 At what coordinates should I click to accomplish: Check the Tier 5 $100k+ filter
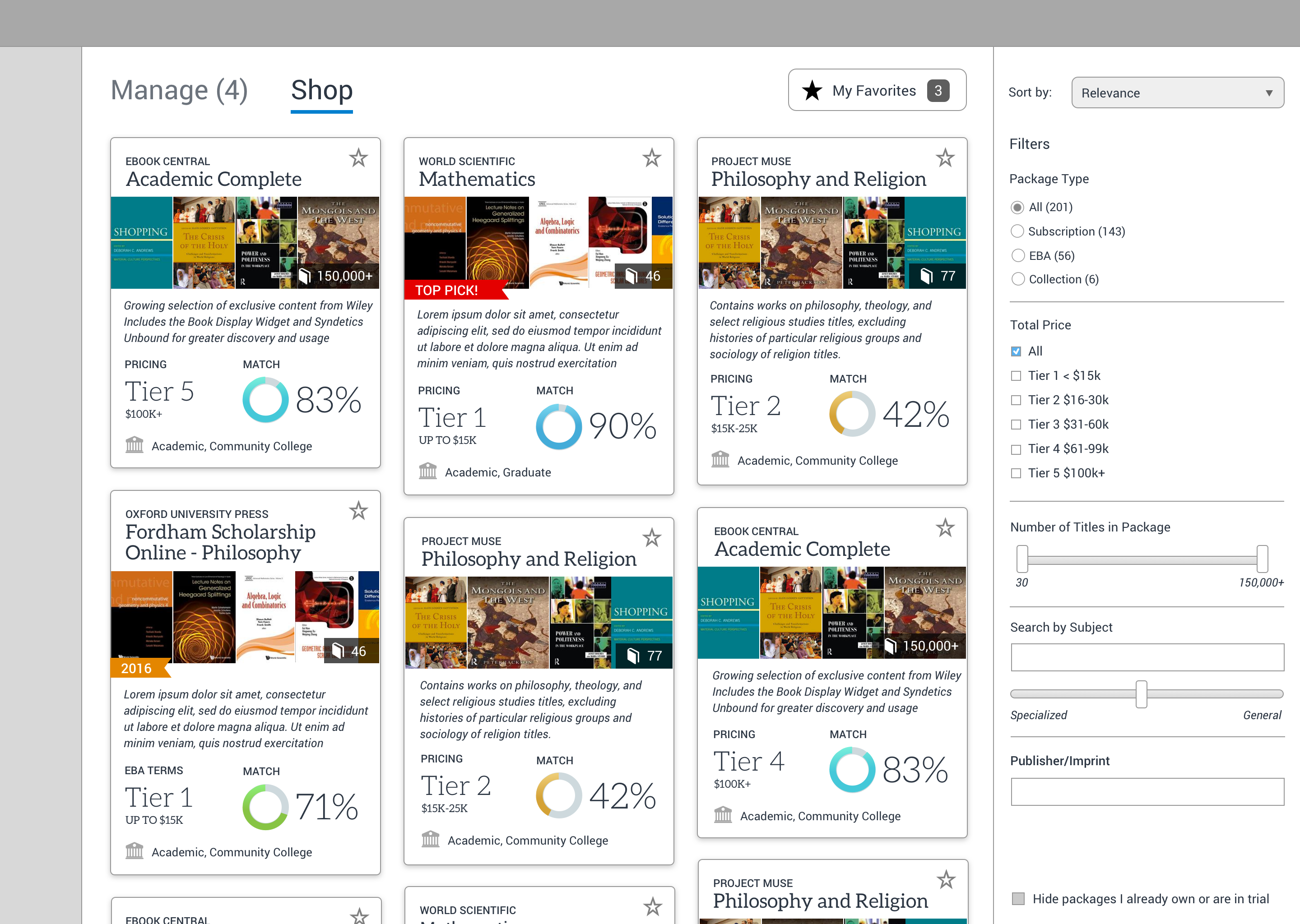click(1016, 473)
